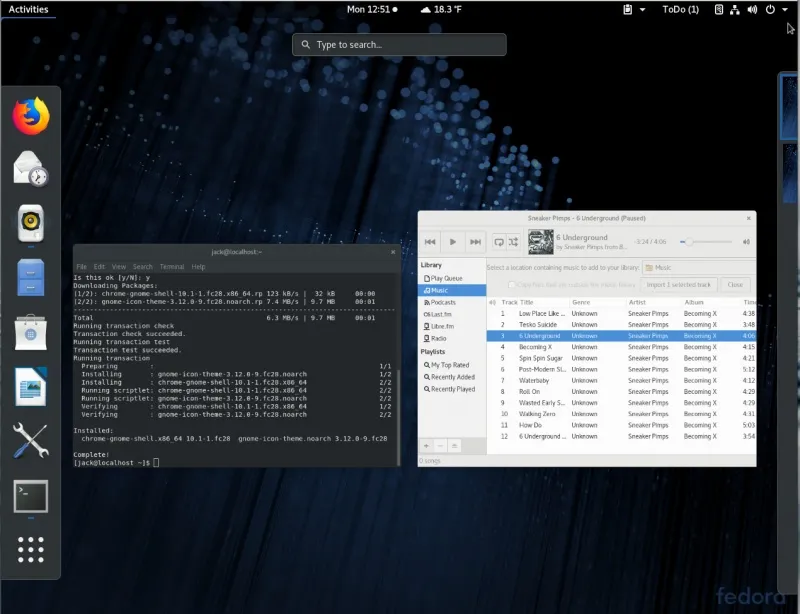This screenshot has height=614, width=800.
Task: Click the volume speaker icon in Rhythmbox
Action: pyautogui.click(x=746, y=241)
